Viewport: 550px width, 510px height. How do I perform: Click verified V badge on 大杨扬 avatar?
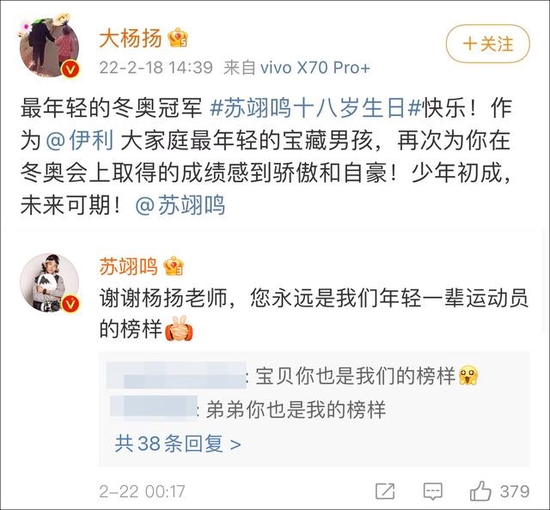[x=70, y=69]
